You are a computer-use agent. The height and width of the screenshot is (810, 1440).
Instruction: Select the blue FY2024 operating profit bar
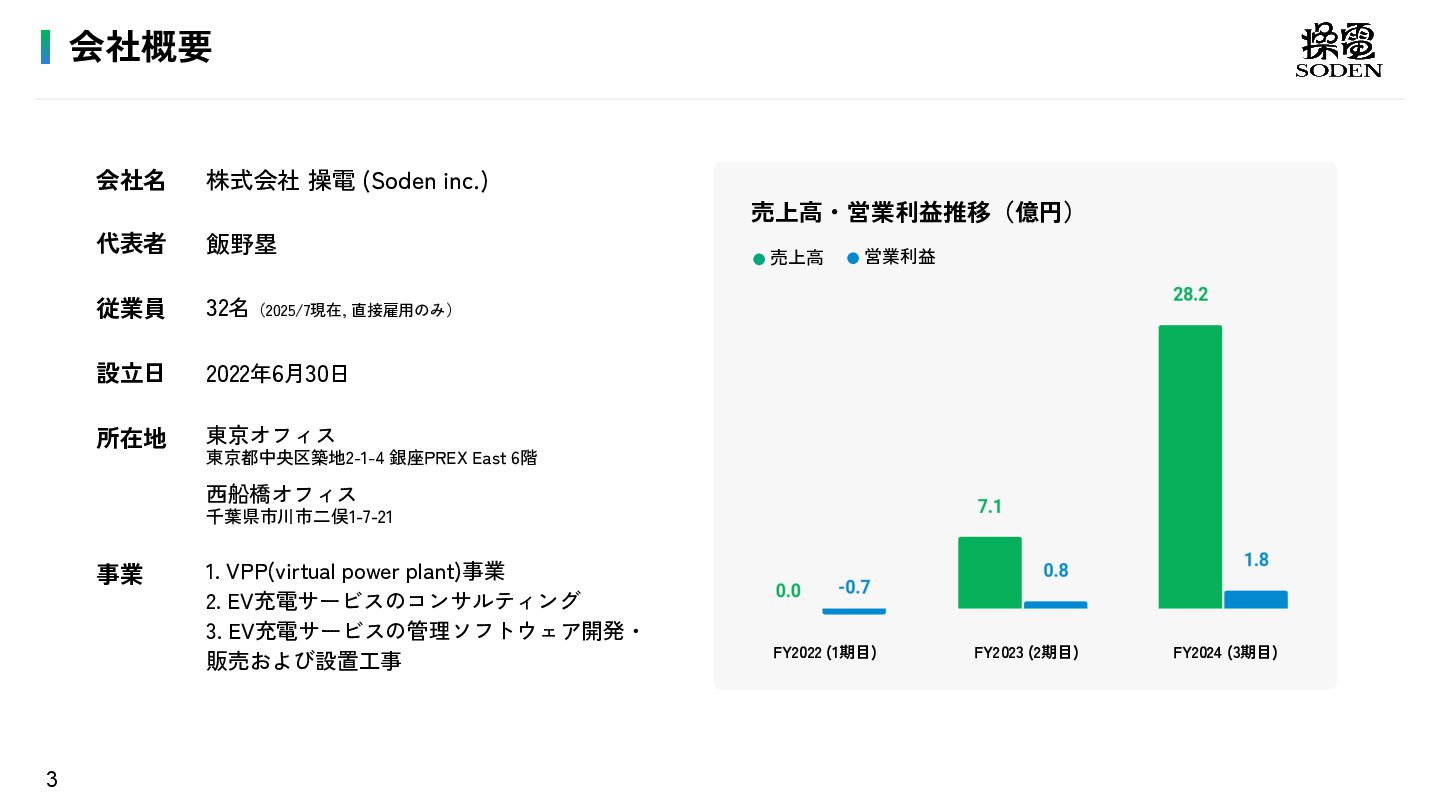click(1256, 600)
